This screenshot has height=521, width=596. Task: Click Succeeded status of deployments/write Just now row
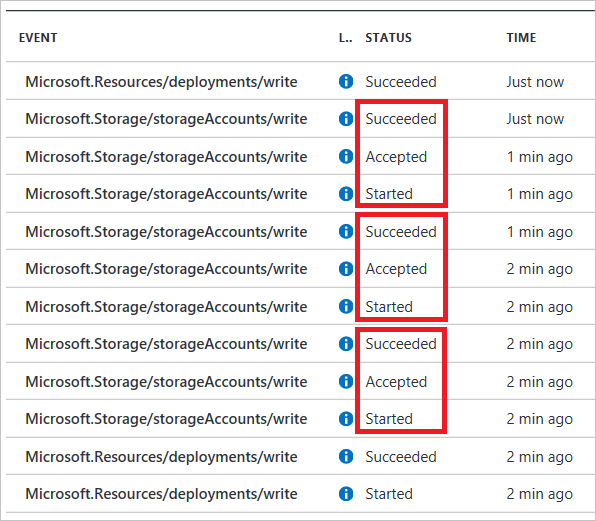click(x=401, y=82)
